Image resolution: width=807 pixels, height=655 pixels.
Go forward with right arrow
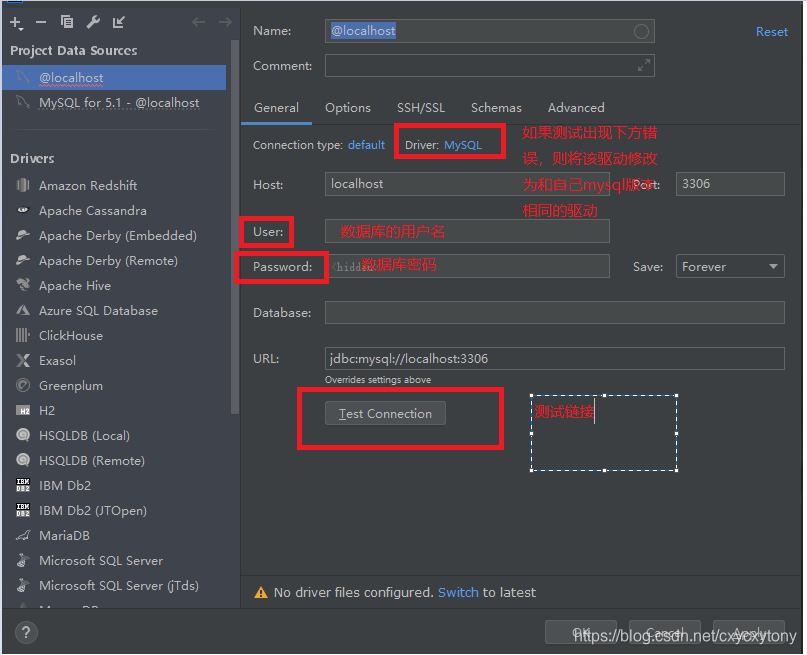(225, 22)
